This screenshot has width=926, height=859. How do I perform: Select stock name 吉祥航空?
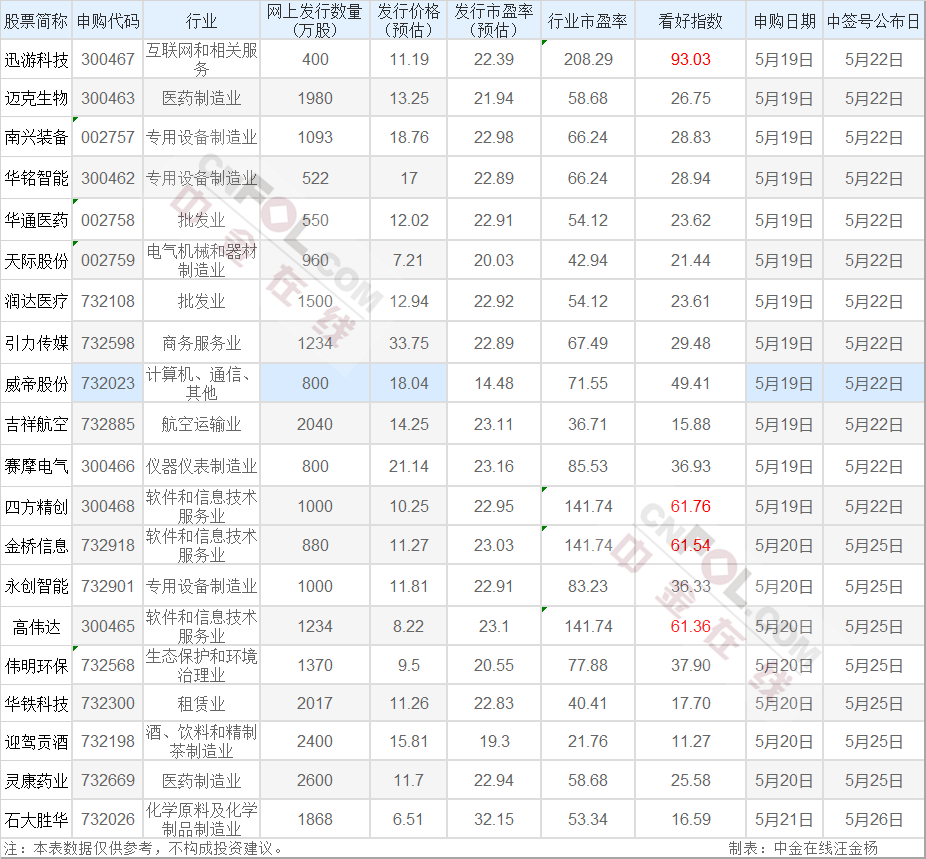pyautogui.click(x=36, y=424)
